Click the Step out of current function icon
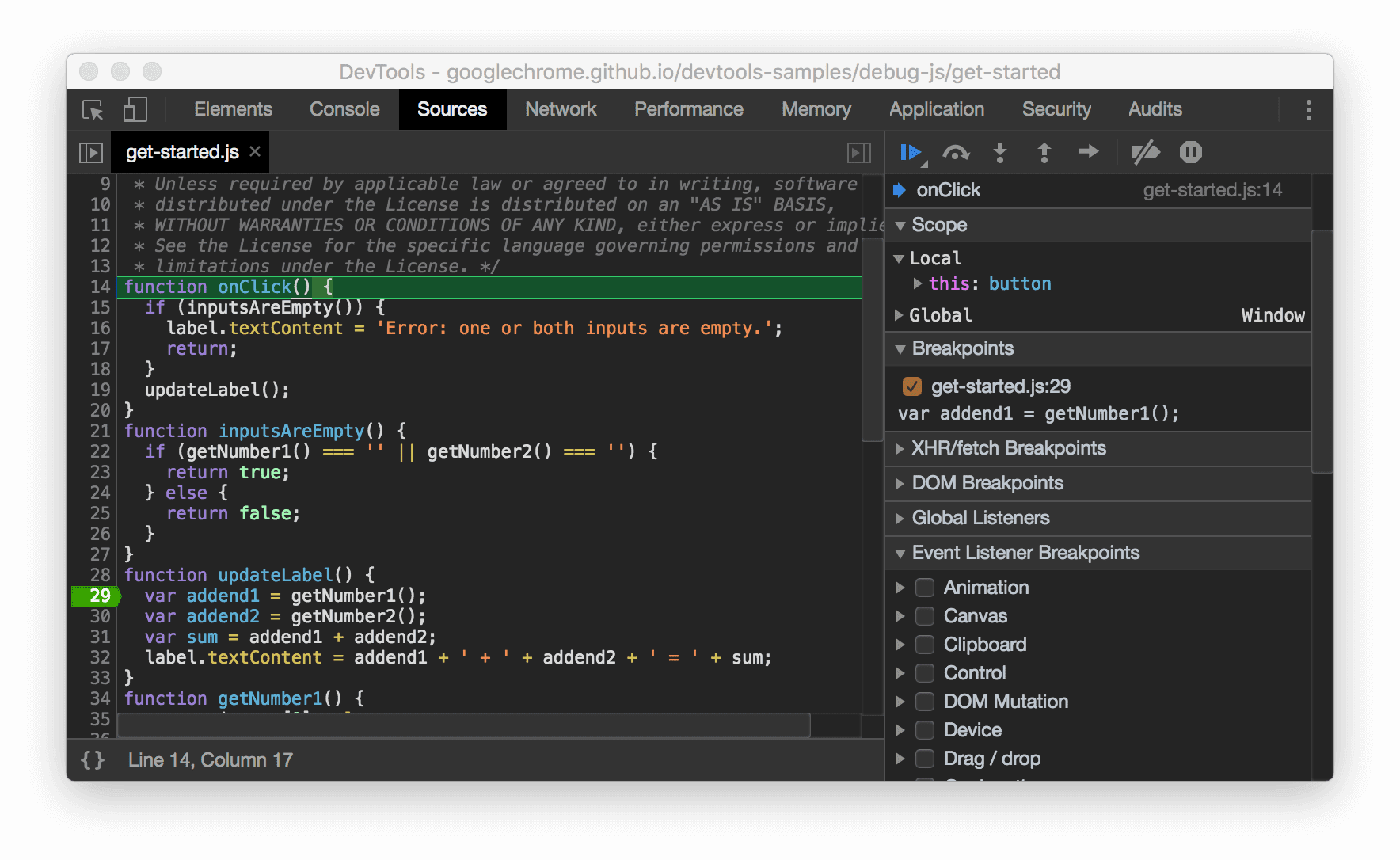This screenshot has width=1400, height=860. pyautogui.click(x=1044, y=152)
